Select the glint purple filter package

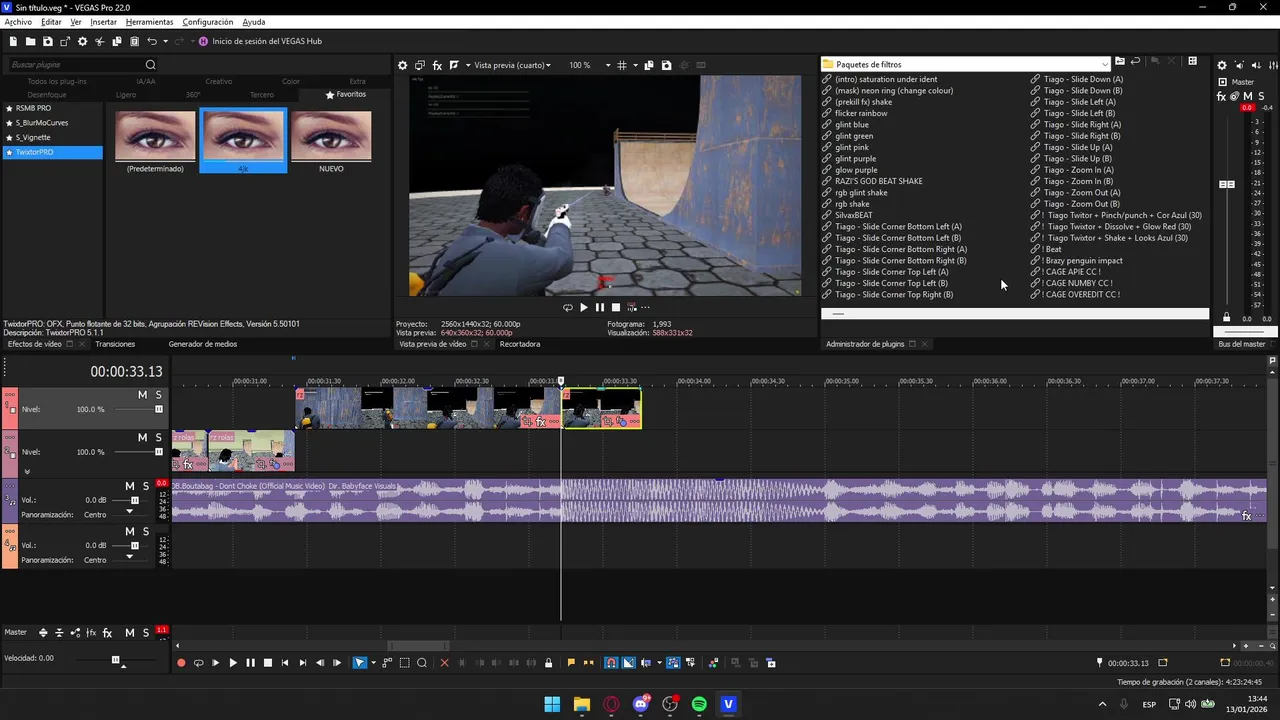click(856, 158)
